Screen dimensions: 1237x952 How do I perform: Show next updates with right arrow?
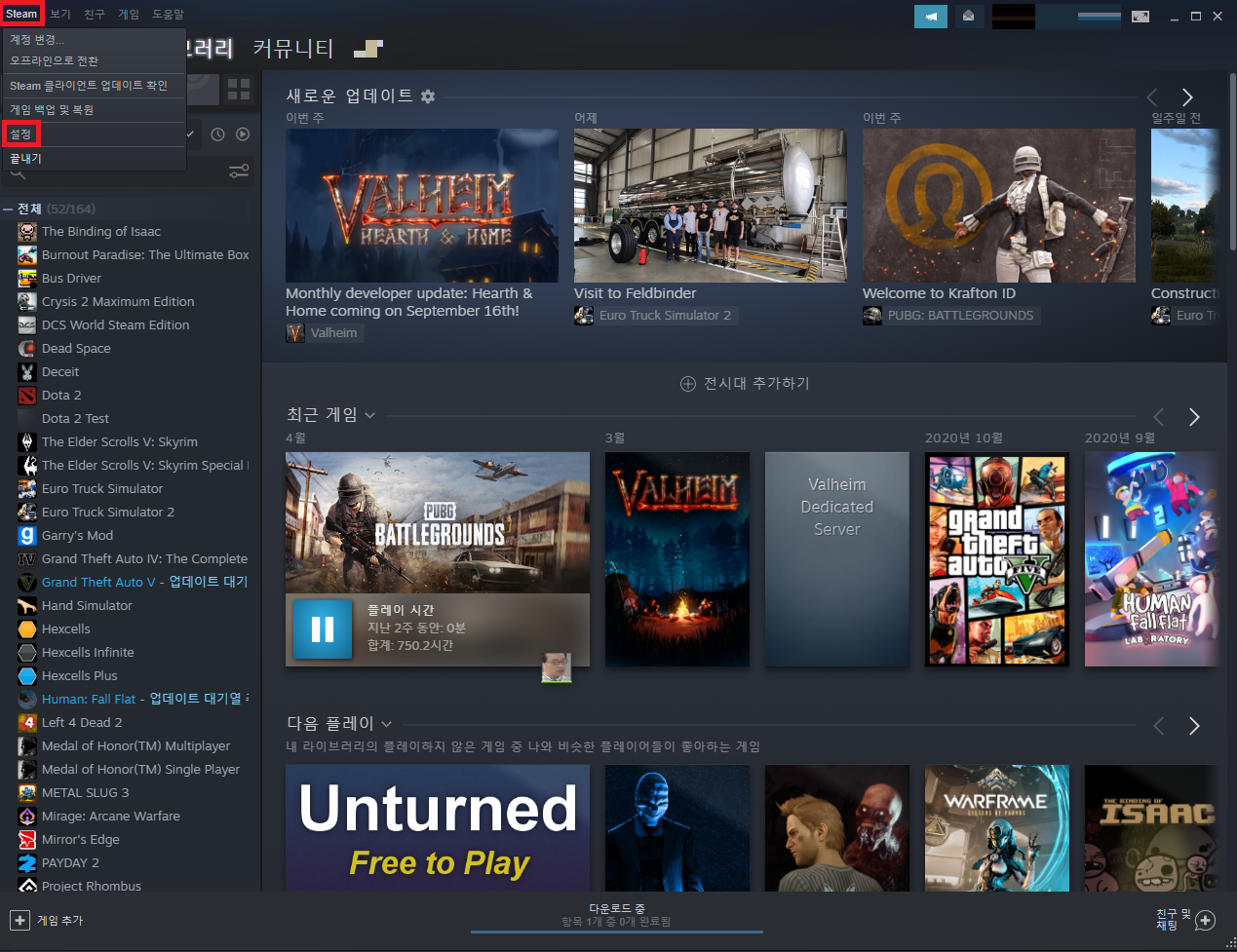click(1187, 97)
